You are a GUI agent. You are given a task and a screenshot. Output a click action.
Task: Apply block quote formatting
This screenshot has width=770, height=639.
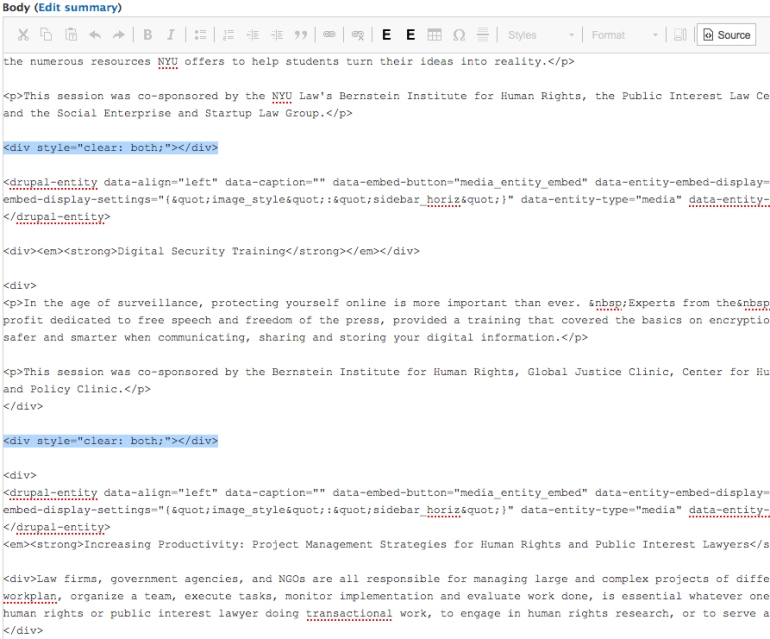point(301,35)
